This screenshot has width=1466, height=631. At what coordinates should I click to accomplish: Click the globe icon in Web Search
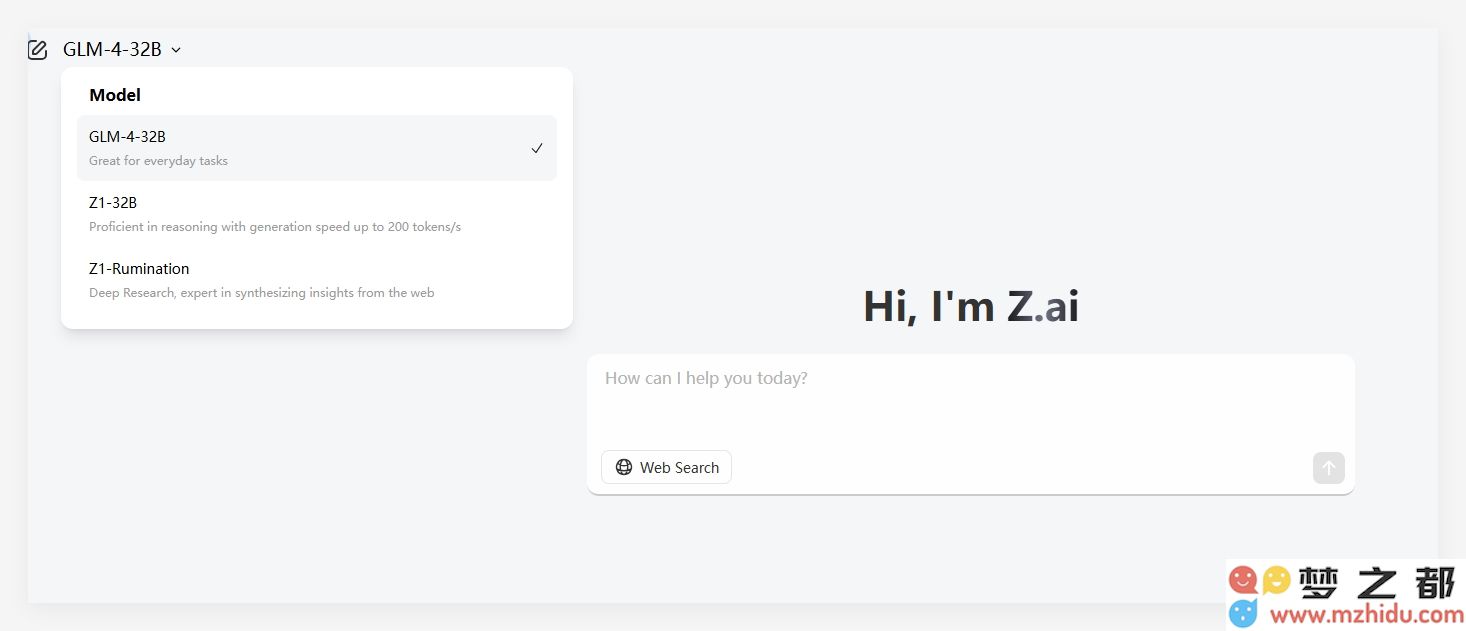point(624,467)
